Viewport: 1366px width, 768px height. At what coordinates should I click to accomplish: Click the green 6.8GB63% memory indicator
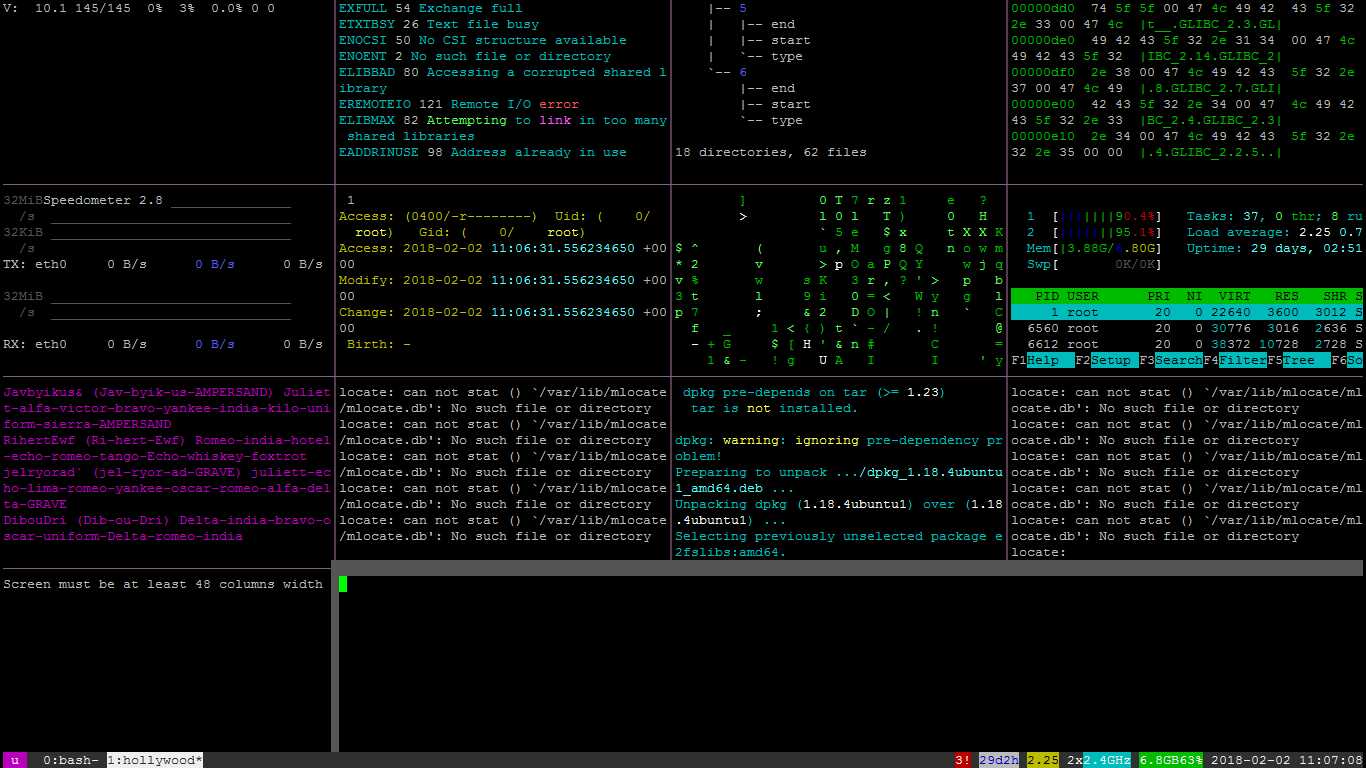point(1171,760)
